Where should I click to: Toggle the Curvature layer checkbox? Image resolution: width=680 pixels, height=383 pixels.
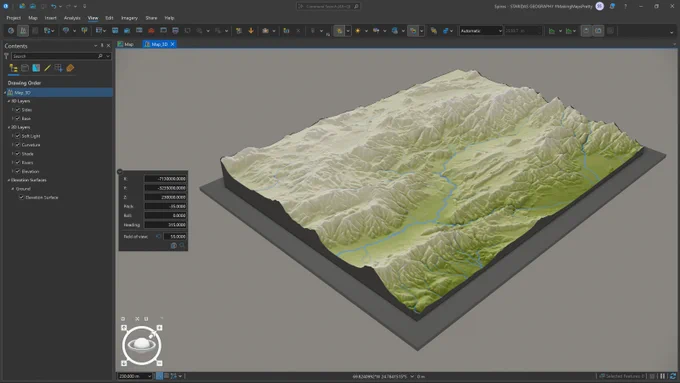tap(18, 145)
